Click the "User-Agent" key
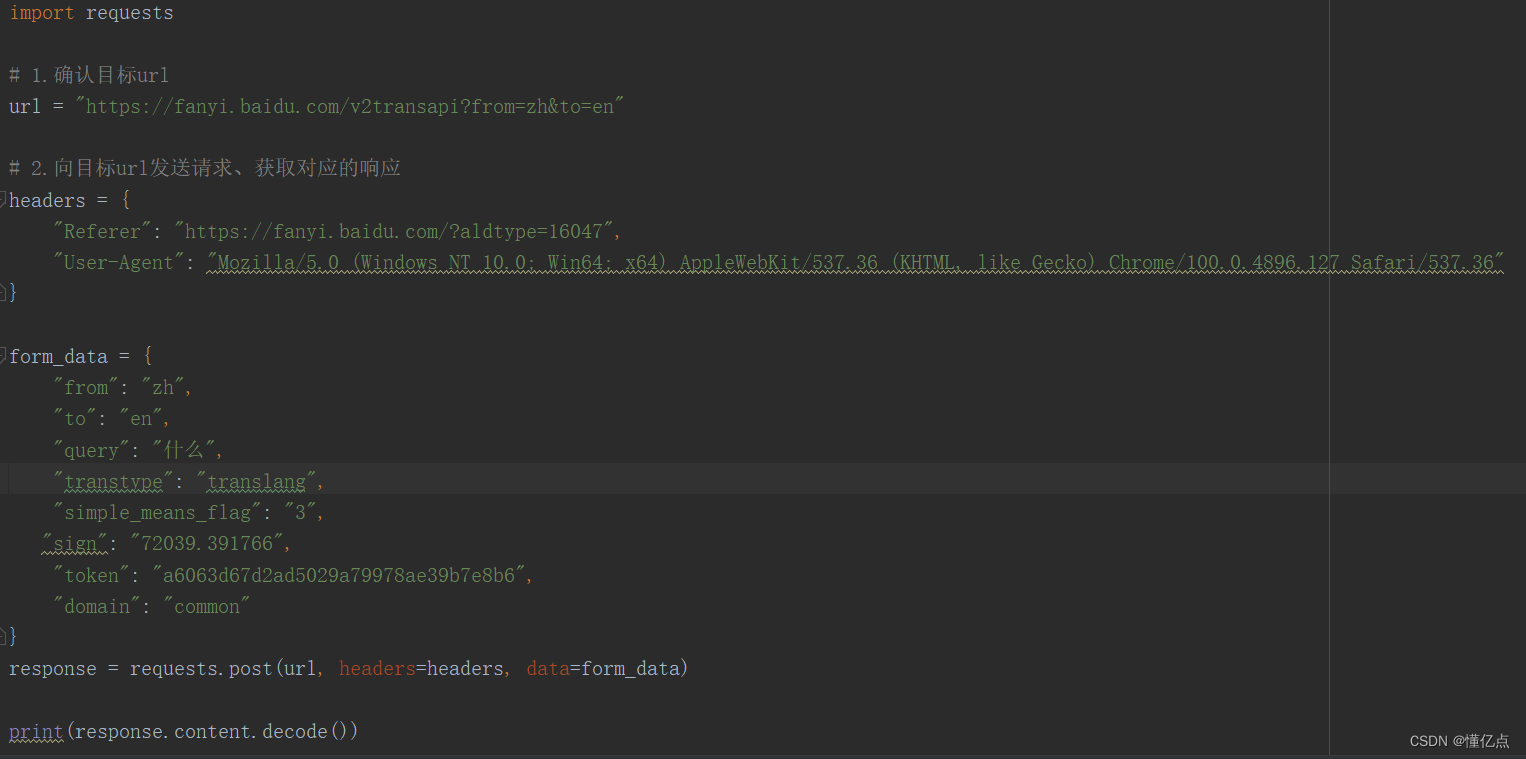1526x759 pixels. [119, 262]
